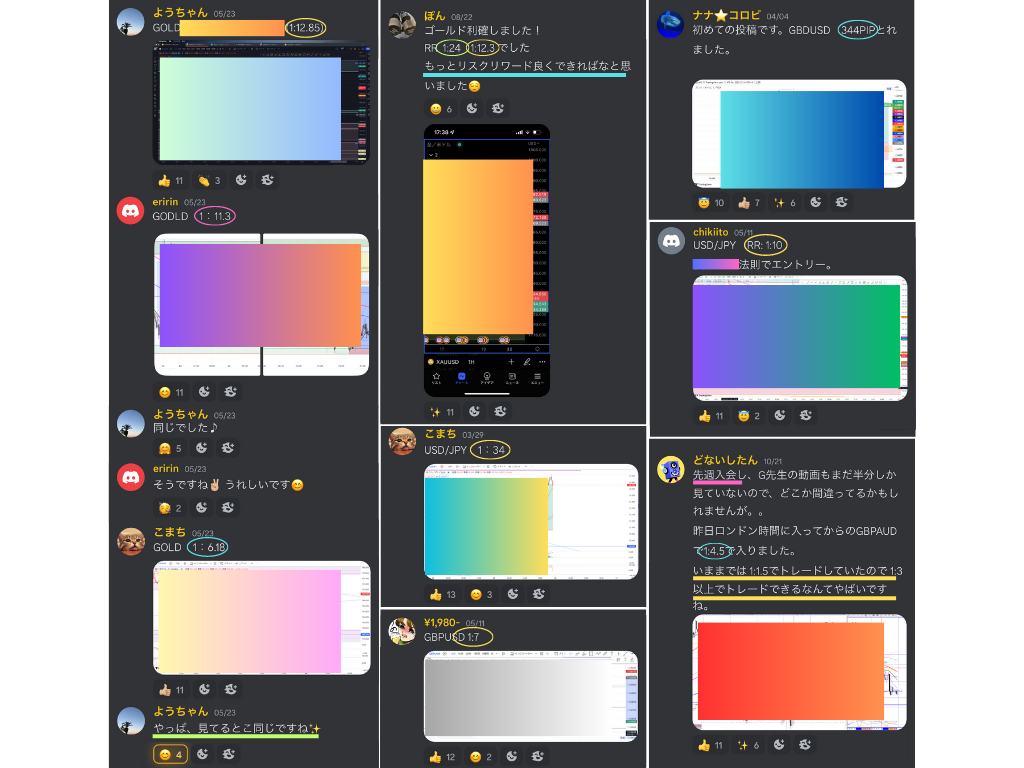The height and width of the screenshot is (768, 1024).
Task: Toggle thumbs-up reaction on ようちゃん's GOLD post
Action: click(x=171, y=180)
